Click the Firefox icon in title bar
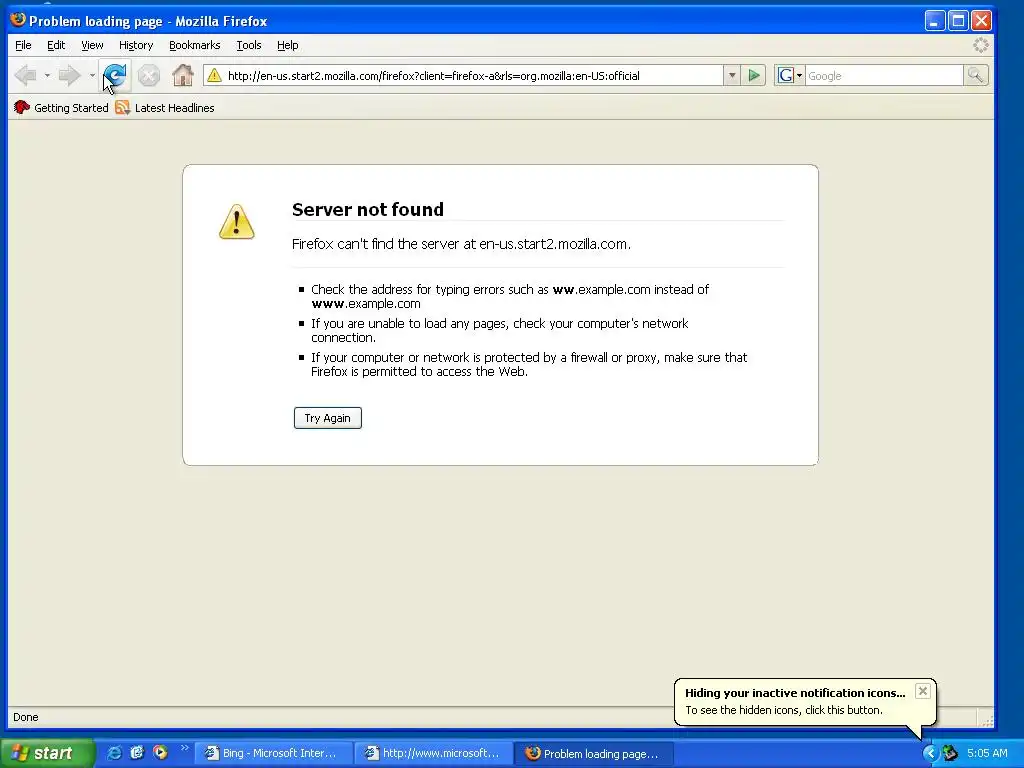Viewport: 1024px width, 768px height. click(x=18, y=20)
